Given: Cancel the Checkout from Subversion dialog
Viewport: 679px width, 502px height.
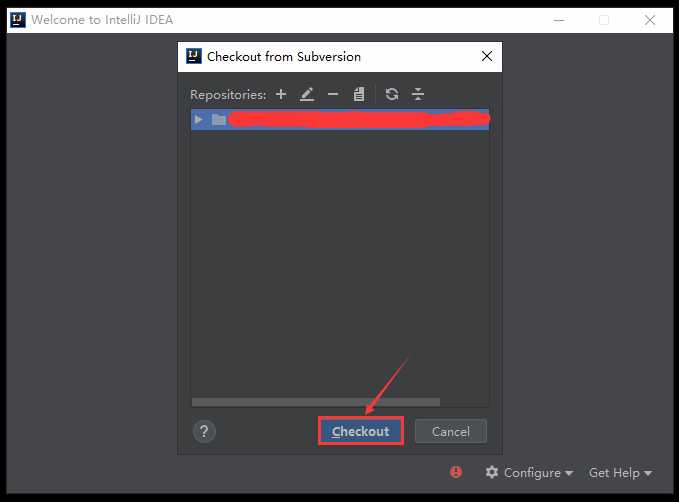Looking at the screenshot, I should [450, 431].
